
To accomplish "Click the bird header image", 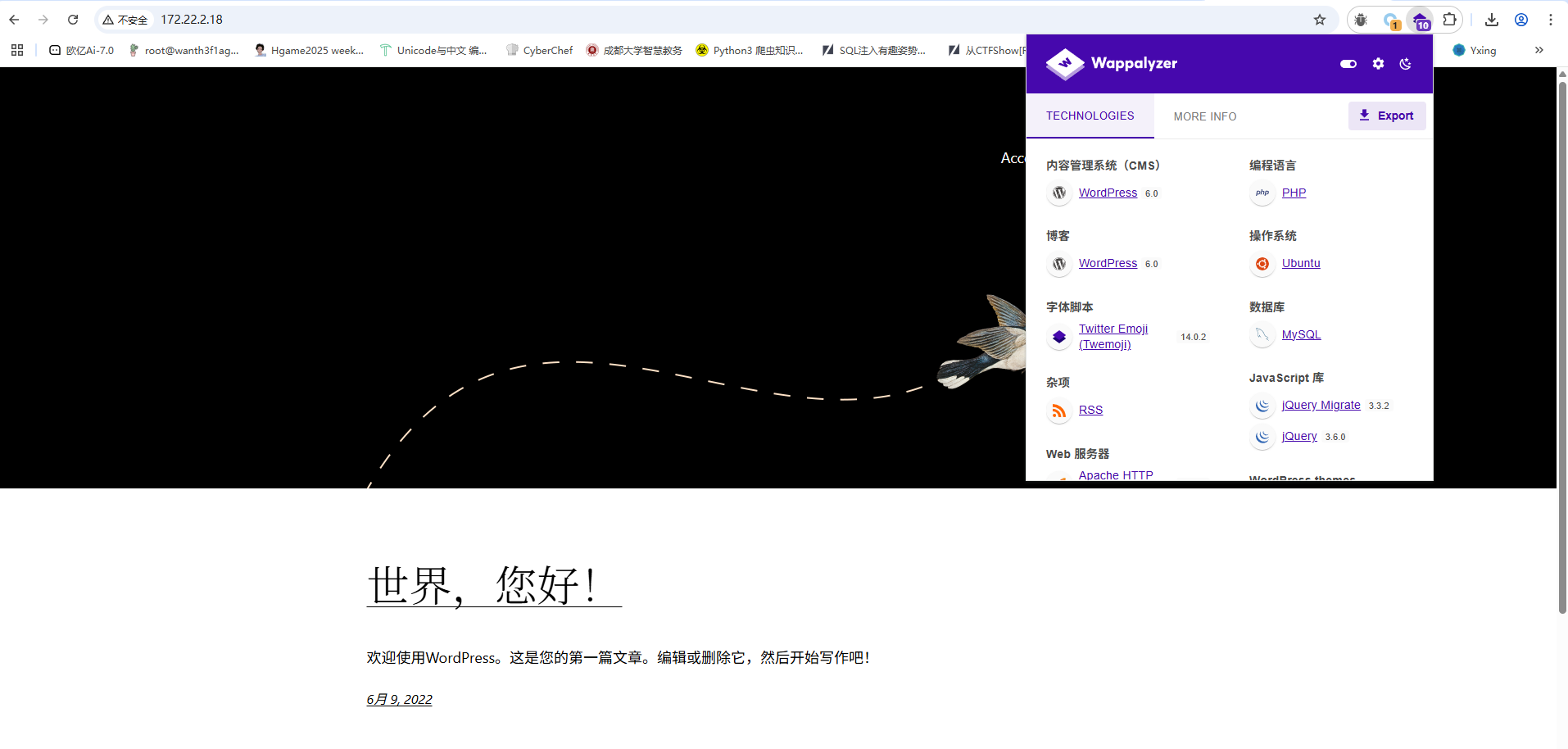I will 981,343.
